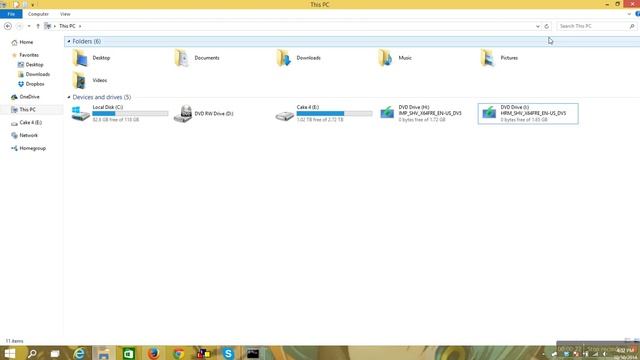Click the Pictures folder name label

509,58
